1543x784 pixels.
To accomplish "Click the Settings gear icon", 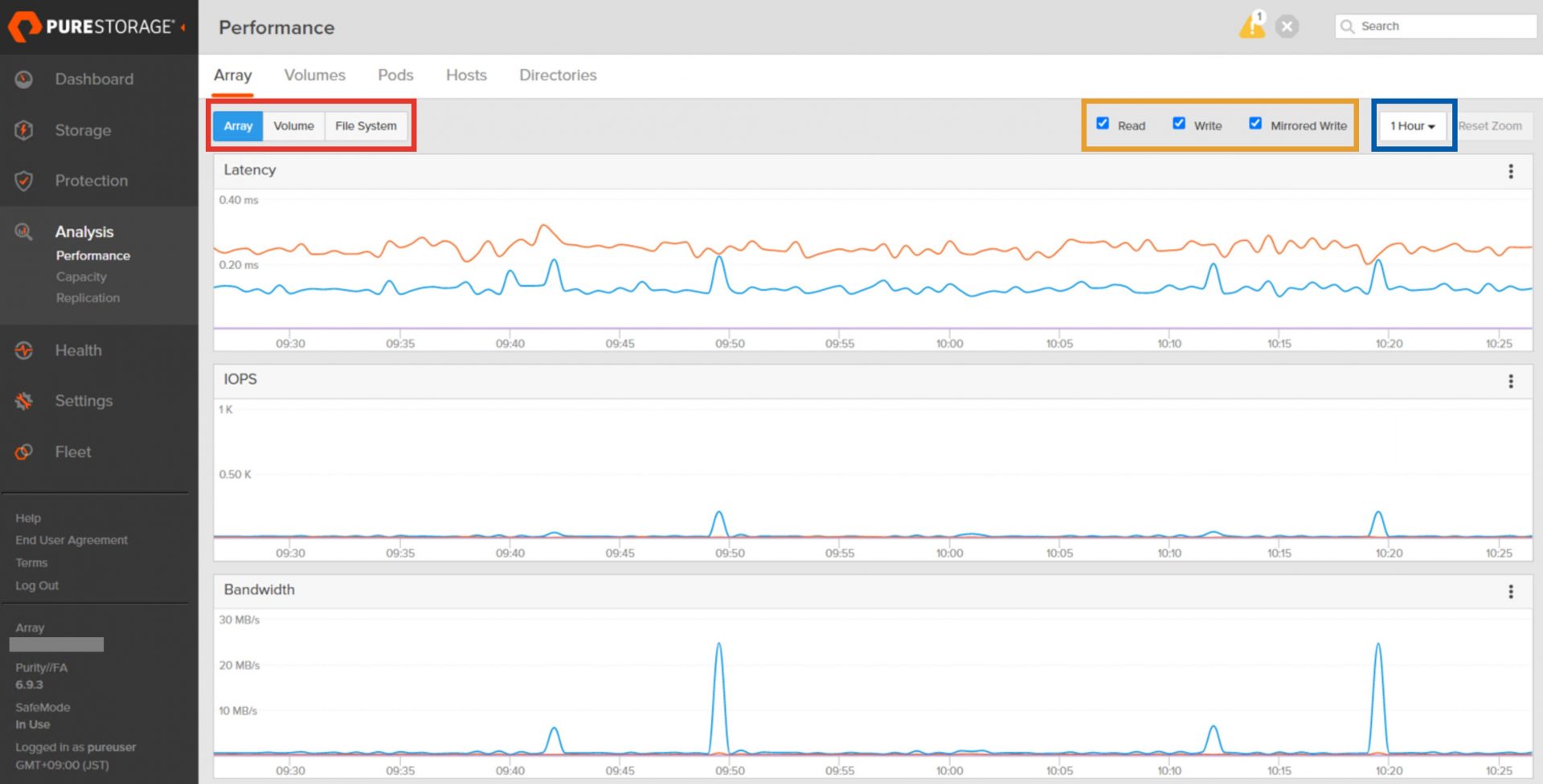I will point(24,401).
